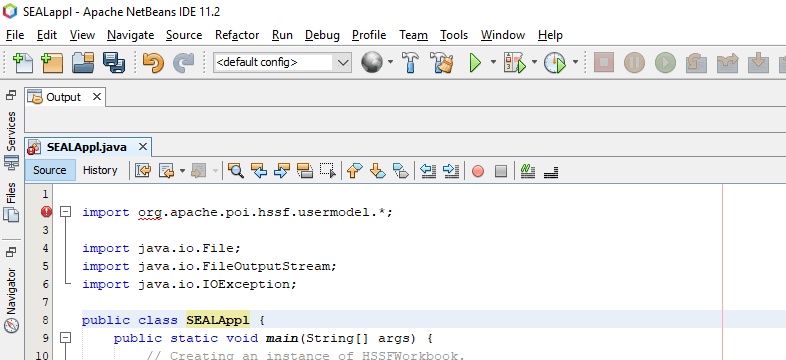Click the Open Project folder icon

(x=83, y=63)
